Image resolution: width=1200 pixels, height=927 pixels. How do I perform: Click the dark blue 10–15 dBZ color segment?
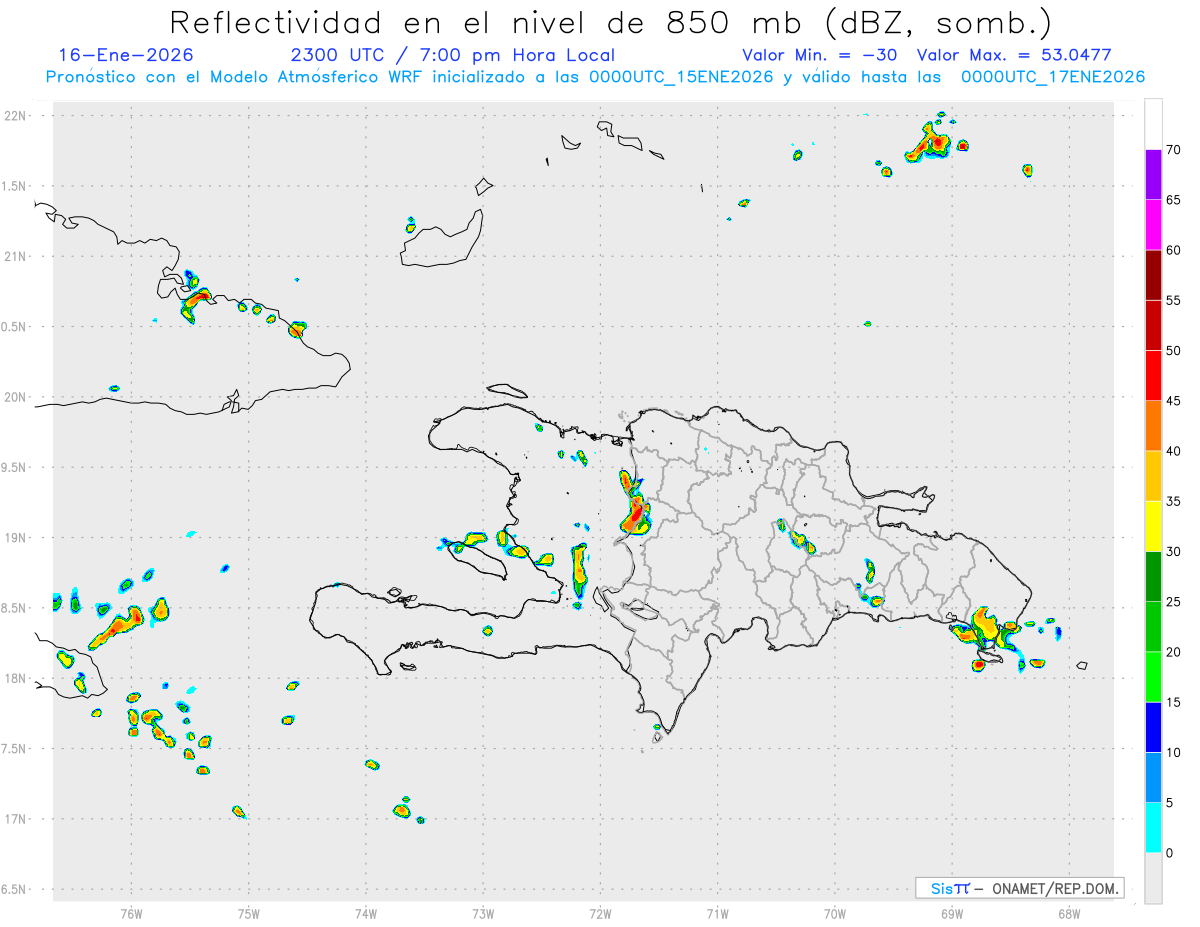[1153, 728]
